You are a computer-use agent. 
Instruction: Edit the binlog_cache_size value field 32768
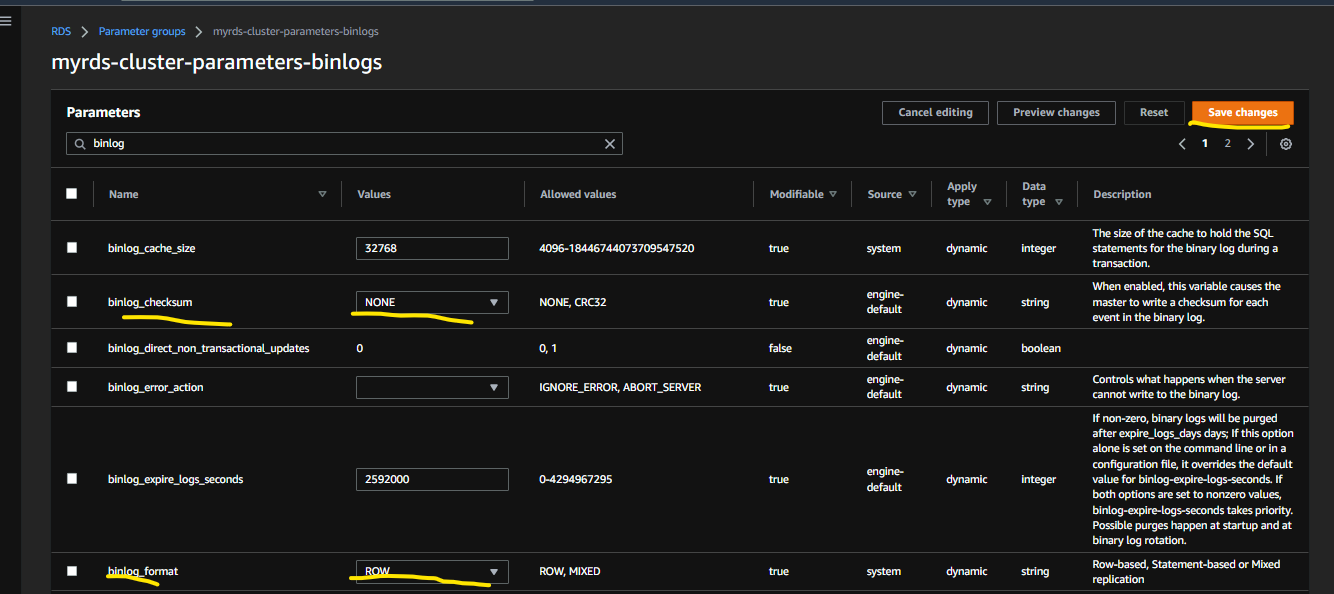pyautogui.click(x=432, y=248)
